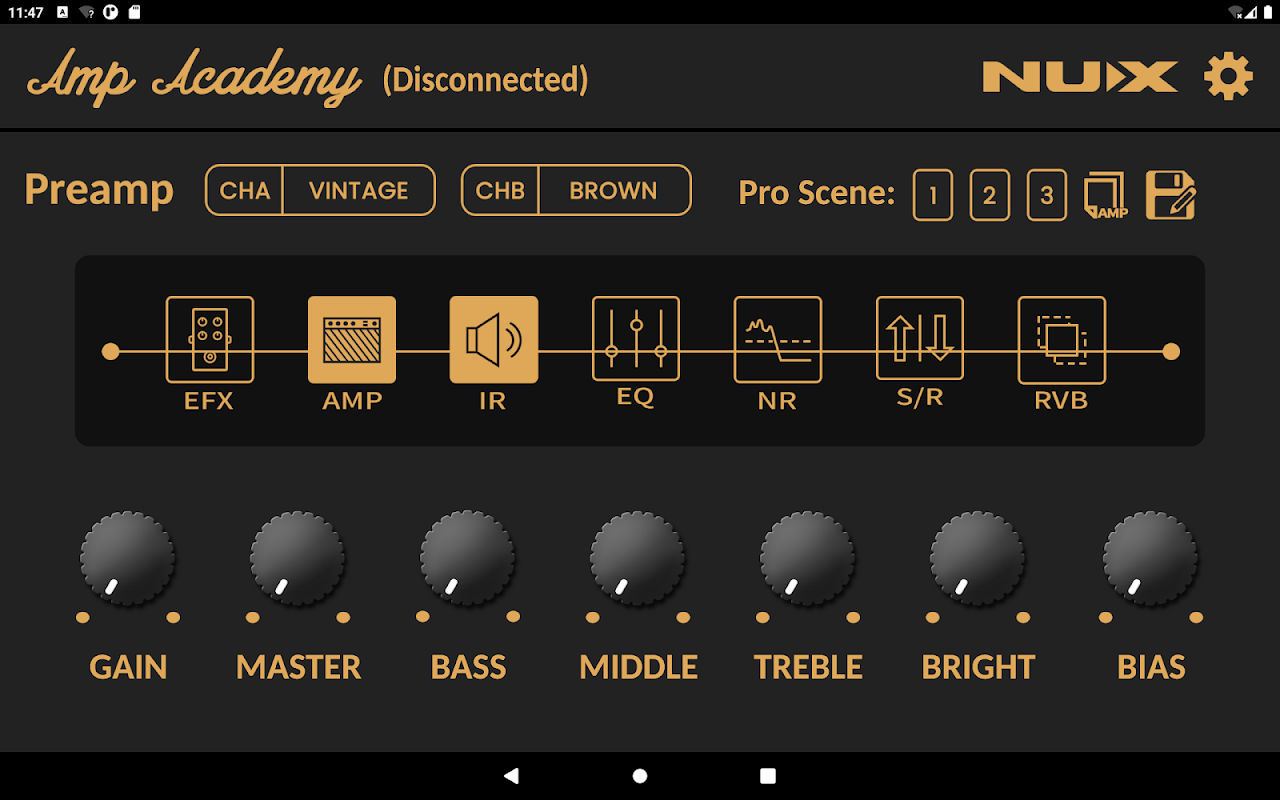The width and height of the screenshot is (1280, 800).
Task: Adjust the GAIN knob
Action: pos(127,558)
